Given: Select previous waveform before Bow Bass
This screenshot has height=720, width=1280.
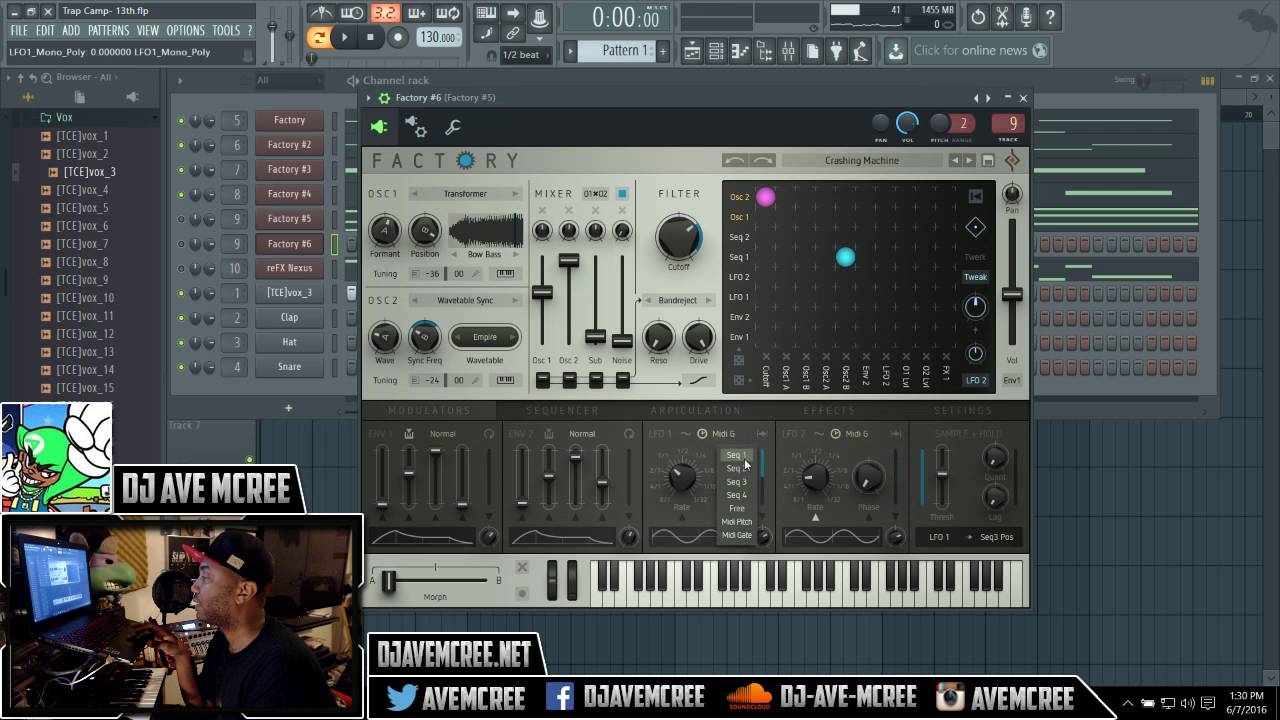Looking at the screenshot, I should click(454, 254).
